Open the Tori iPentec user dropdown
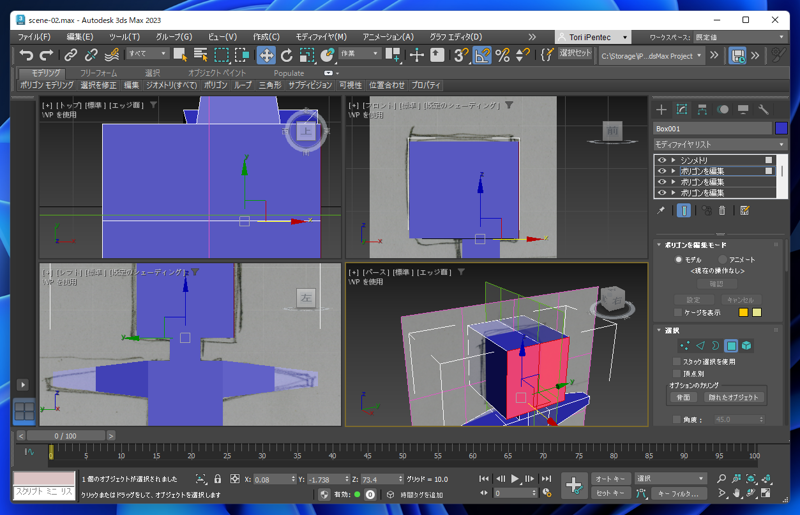 593,37
